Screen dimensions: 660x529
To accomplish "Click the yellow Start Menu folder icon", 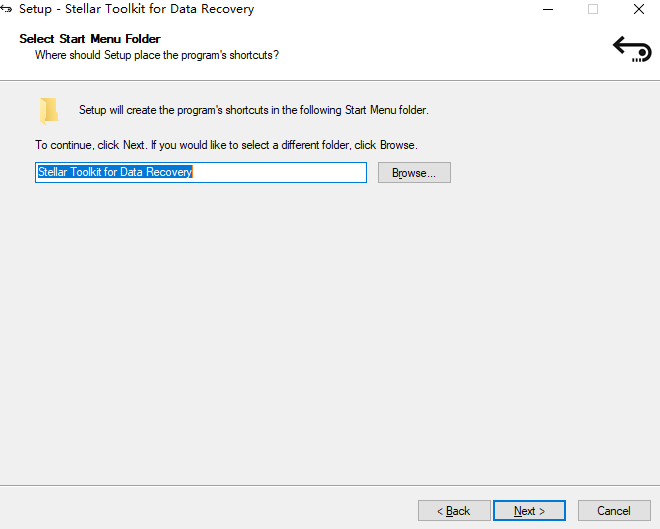I will click(48, 110).
